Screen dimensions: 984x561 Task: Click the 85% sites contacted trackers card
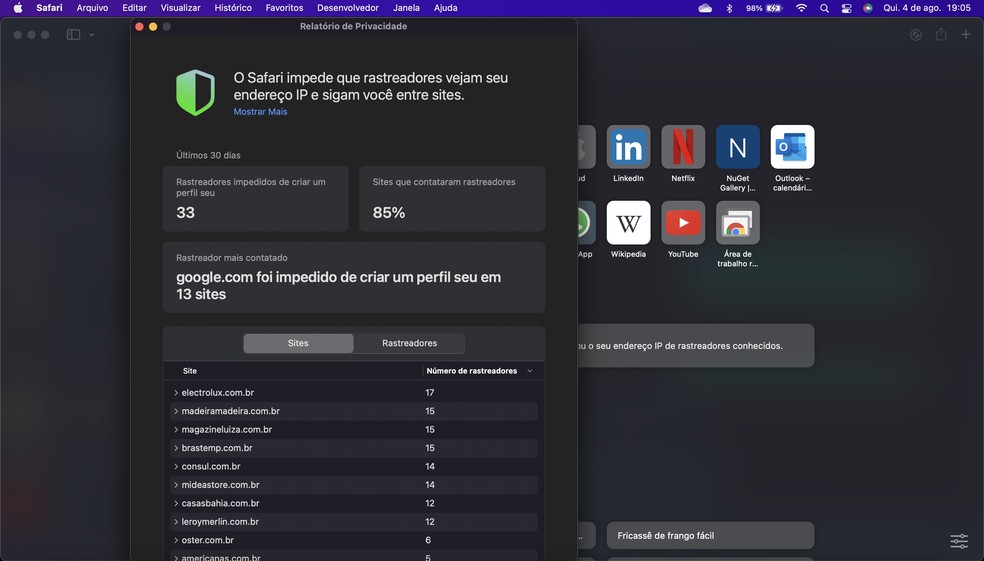click(452, 199)
